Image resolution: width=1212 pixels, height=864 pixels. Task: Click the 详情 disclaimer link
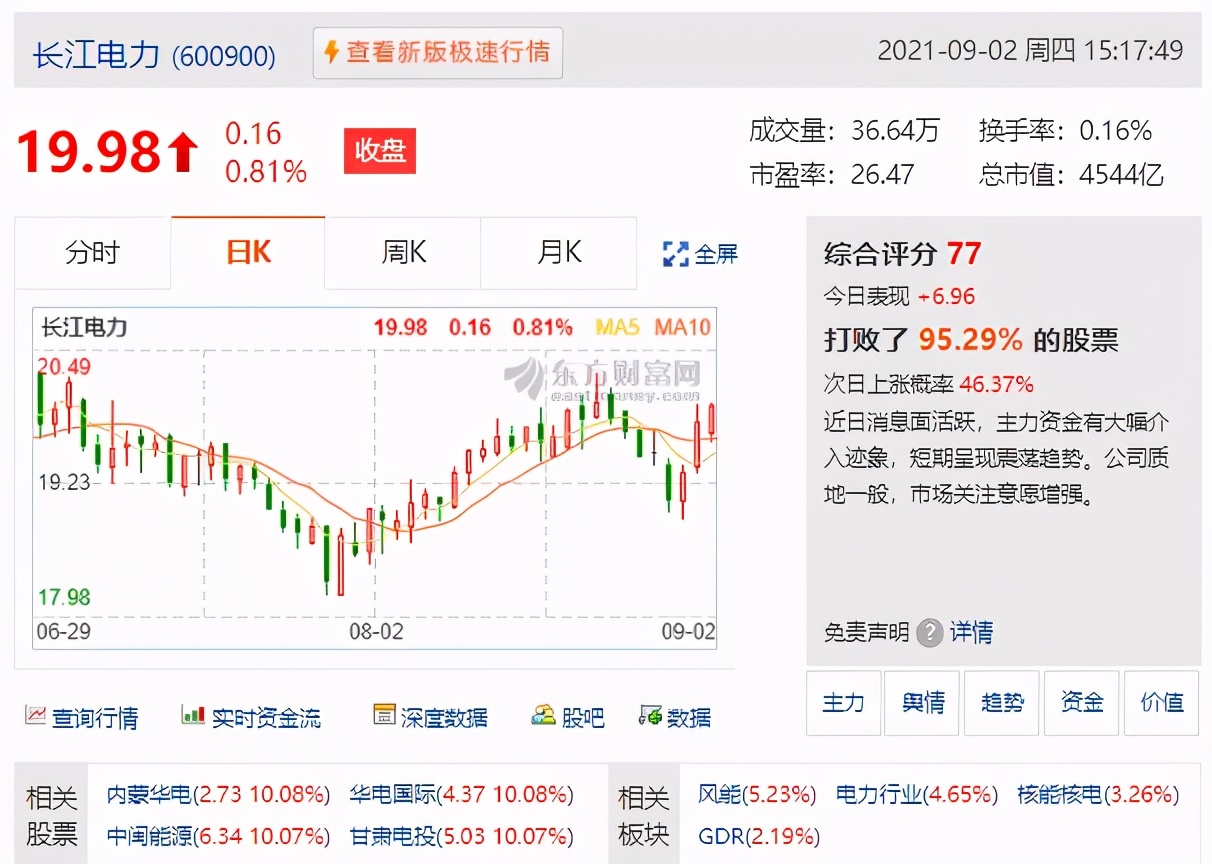971,633
